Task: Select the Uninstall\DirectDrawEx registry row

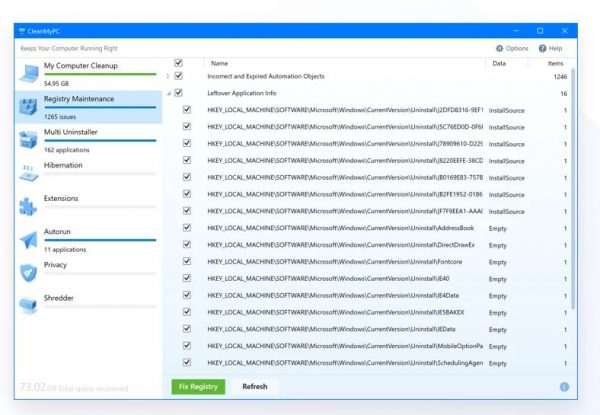Action: tap(369, 245)
